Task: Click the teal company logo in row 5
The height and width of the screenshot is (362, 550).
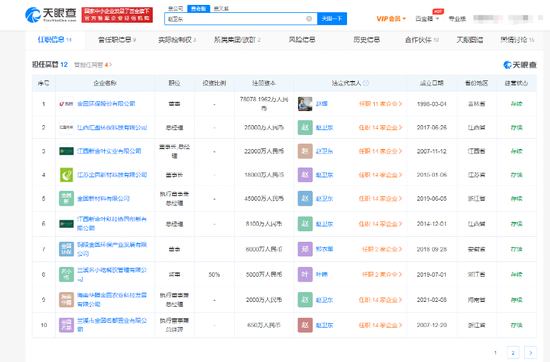Action: (66, 199)
